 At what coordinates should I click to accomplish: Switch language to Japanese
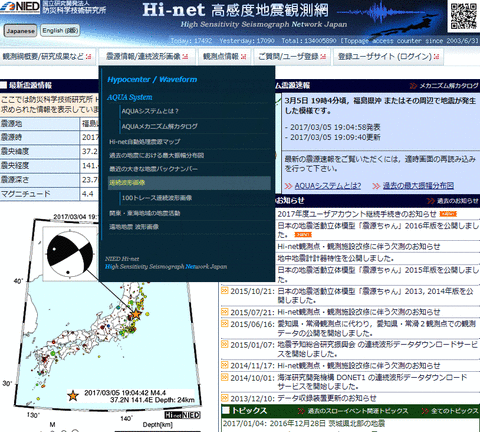click(20, 31)
